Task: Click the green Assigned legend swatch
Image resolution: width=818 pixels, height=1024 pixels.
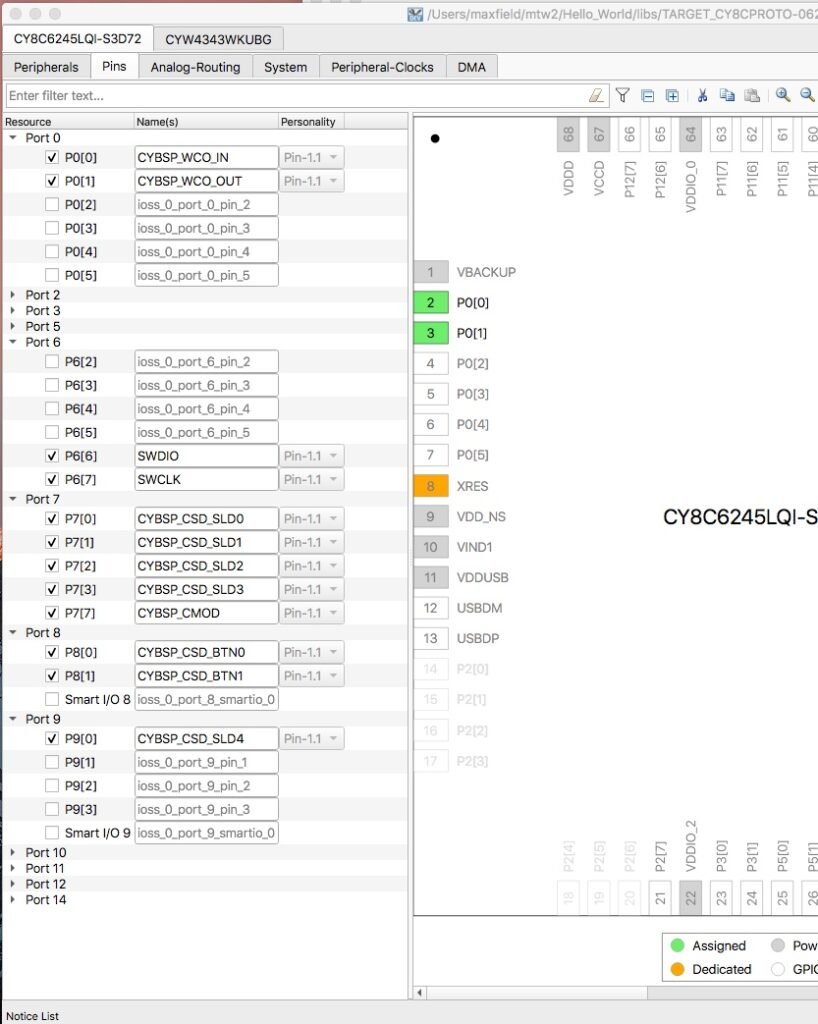Action: (677, 945)
